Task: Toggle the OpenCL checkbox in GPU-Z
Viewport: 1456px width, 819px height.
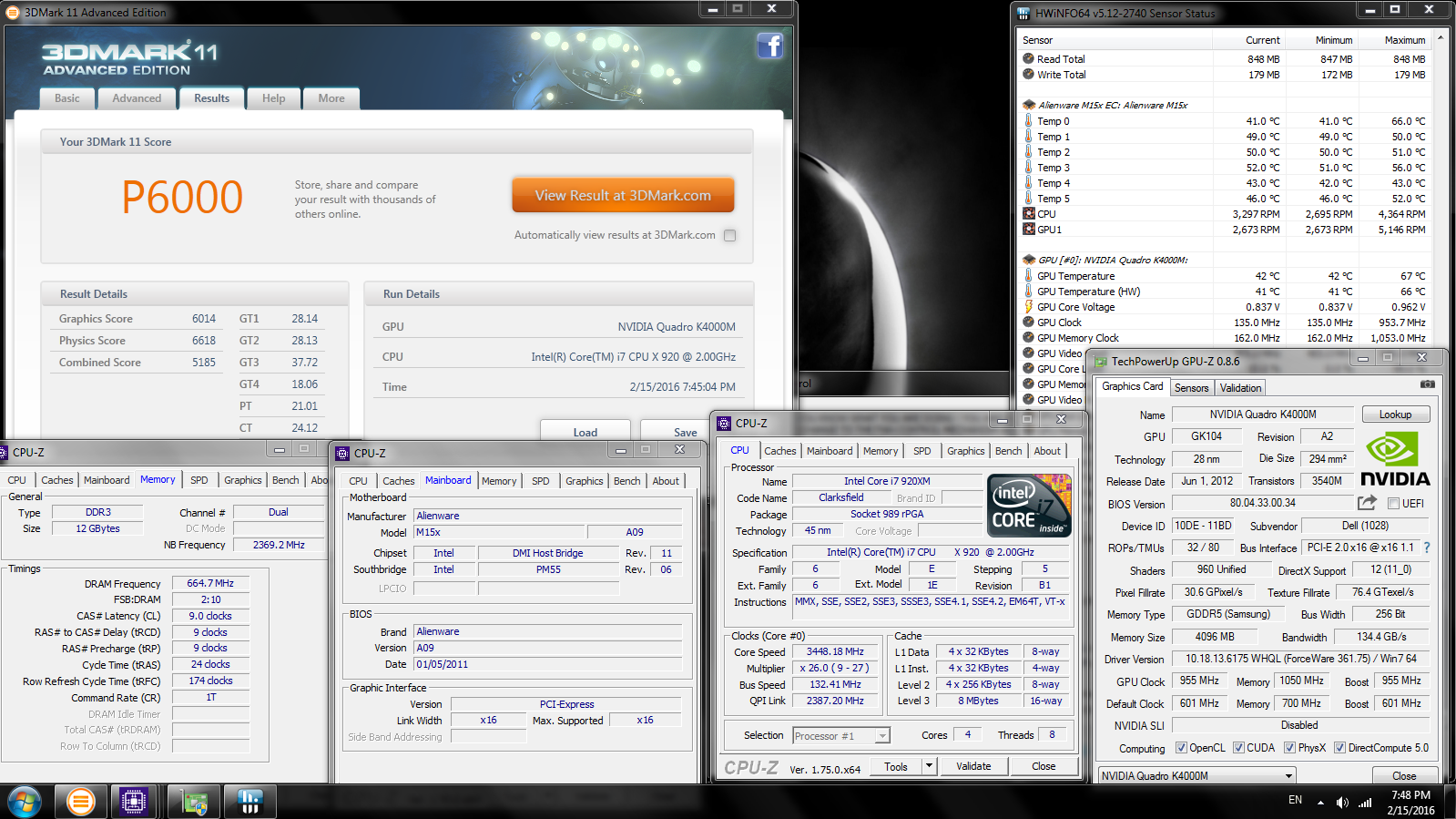Action: 1181,748
